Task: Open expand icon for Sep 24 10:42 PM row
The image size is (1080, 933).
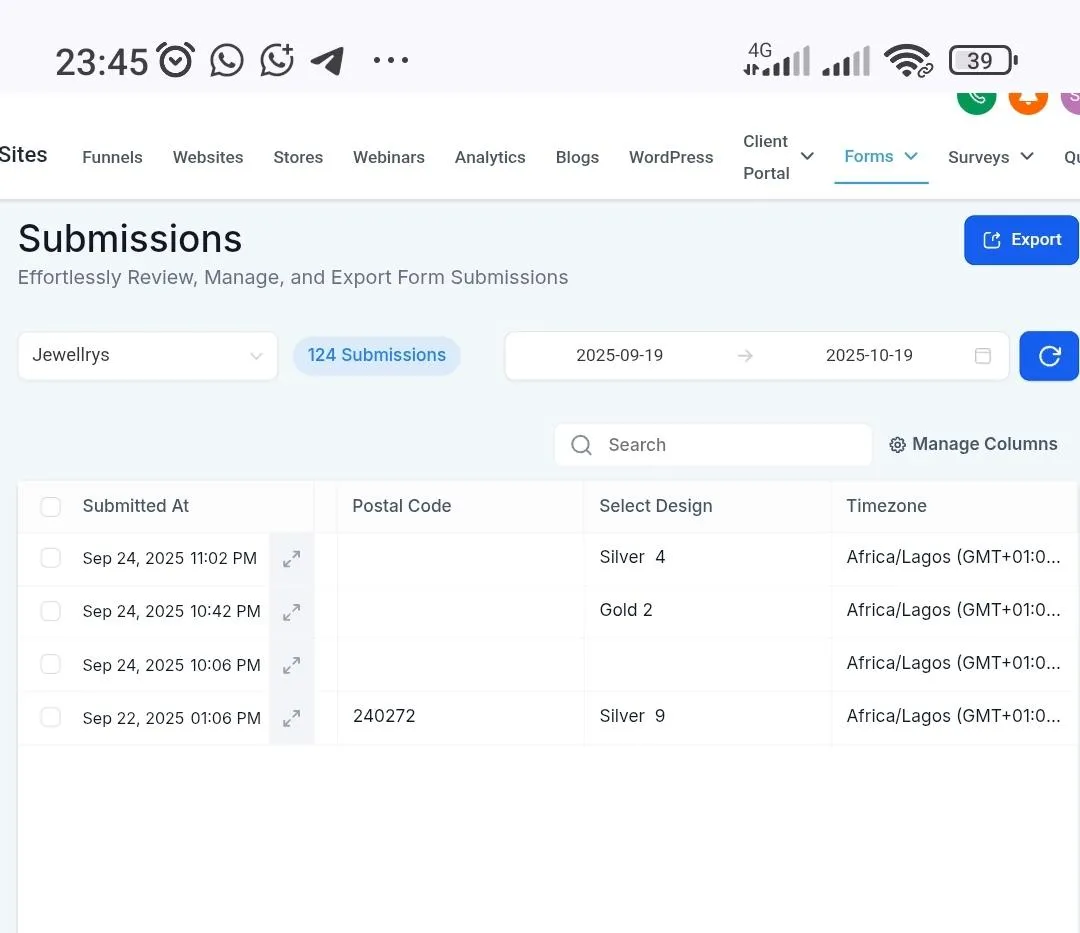Action: (x=291, y=611)
